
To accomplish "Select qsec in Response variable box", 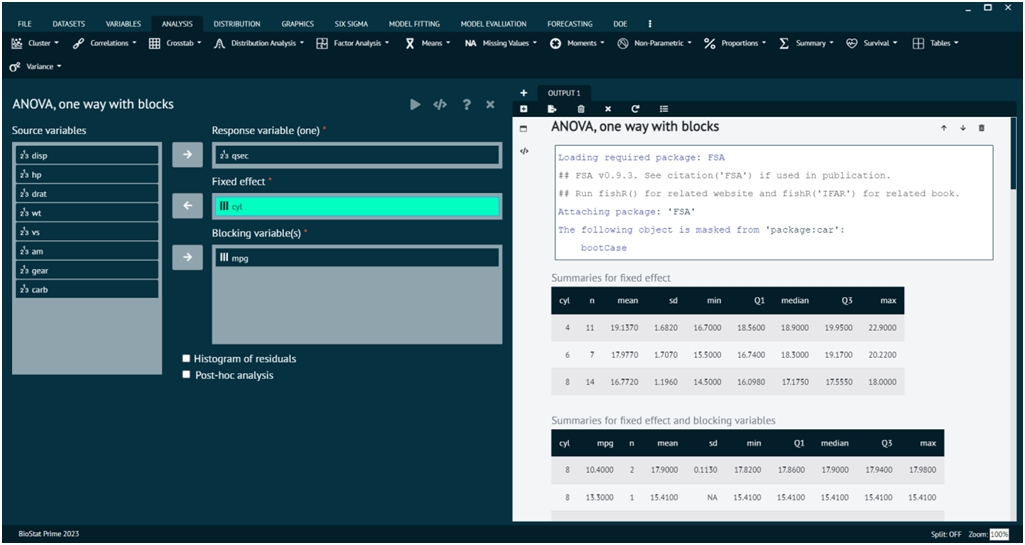I will 357,156.
